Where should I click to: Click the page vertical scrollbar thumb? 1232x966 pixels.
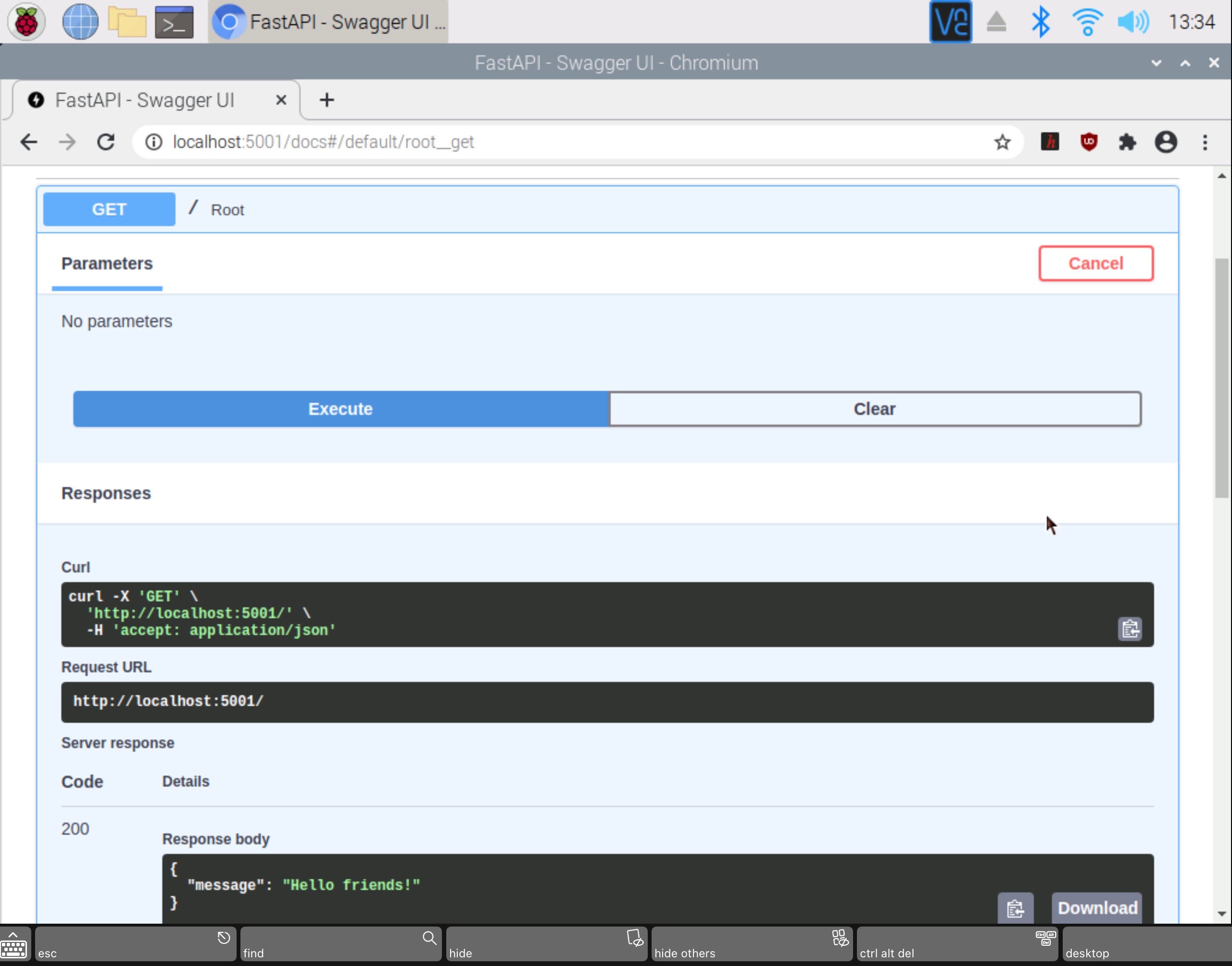[1221, 378]
